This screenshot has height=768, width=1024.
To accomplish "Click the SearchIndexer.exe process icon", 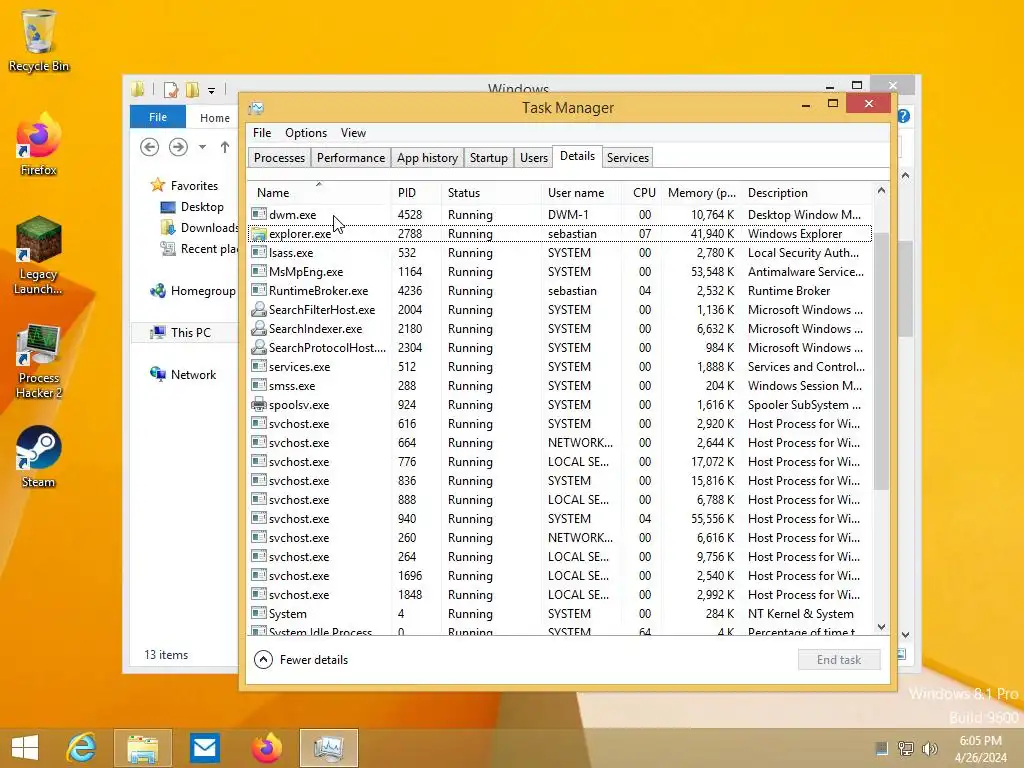I will [x=259, y=328].
